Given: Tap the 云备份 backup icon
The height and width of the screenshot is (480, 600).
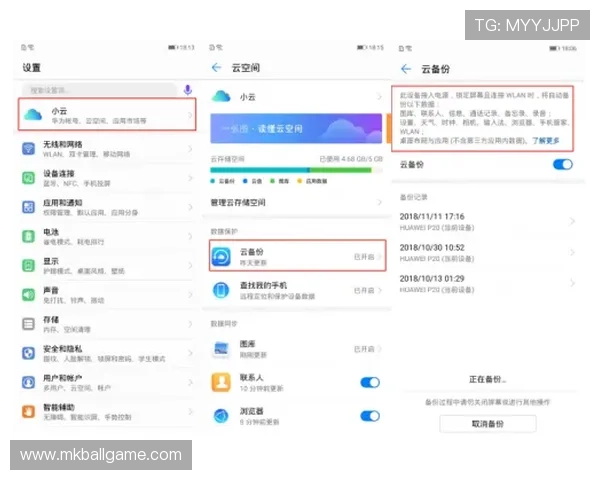Looking at the screenshot, I should 221,256.
